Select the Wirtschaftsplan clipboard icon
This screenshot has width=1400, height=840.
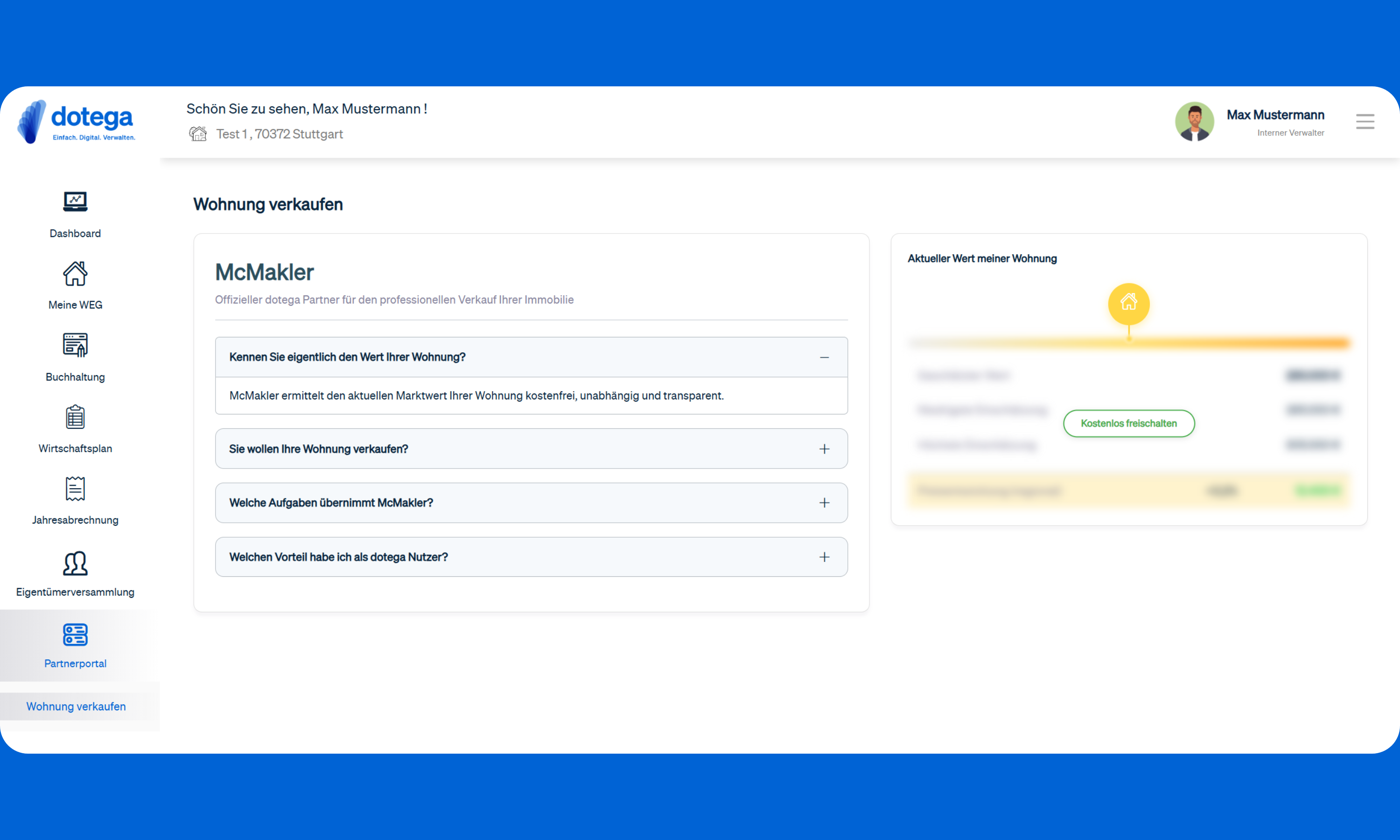(x=75, y=417)
